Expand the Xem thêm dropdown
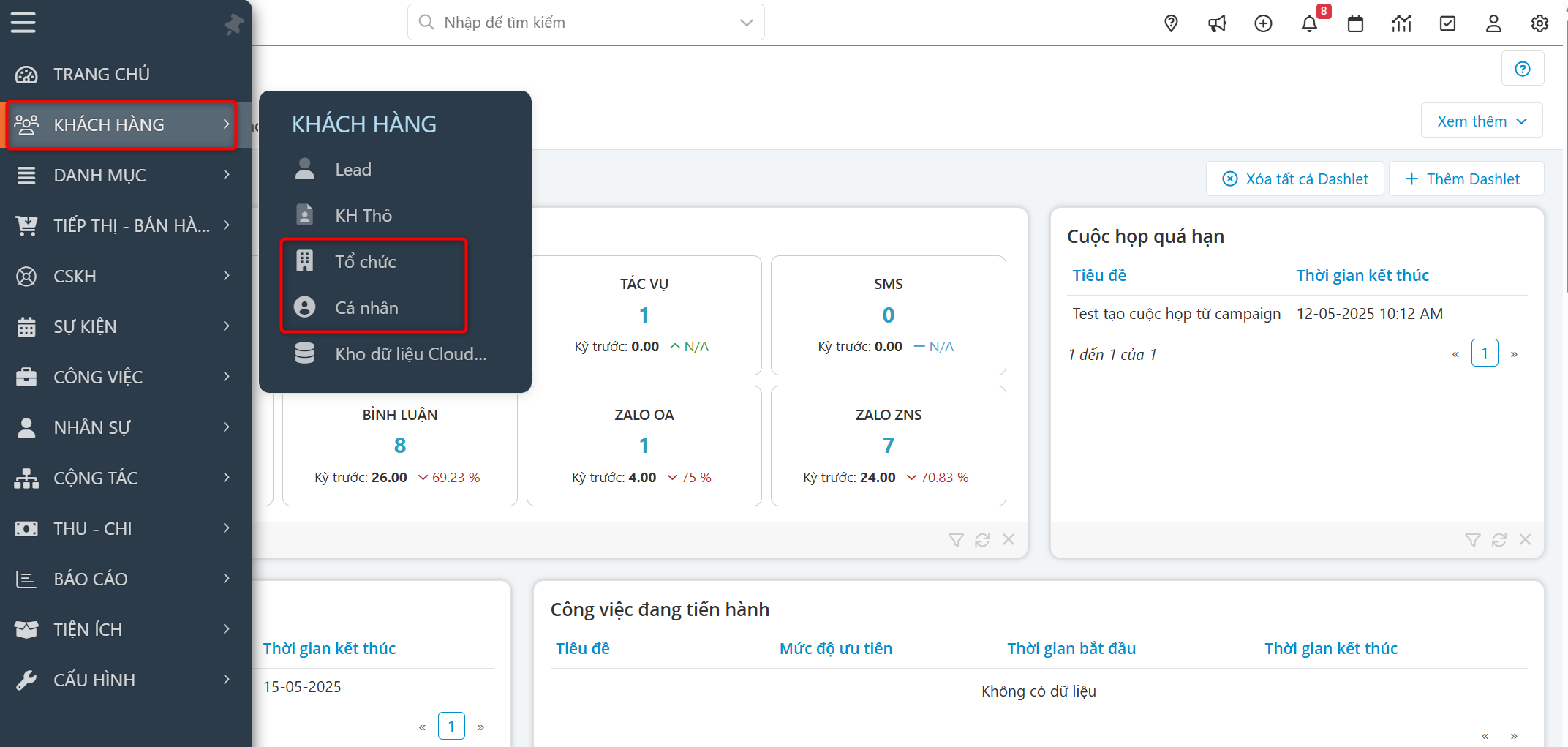This screenshot has width=1568, height=747. (1482, 121)
